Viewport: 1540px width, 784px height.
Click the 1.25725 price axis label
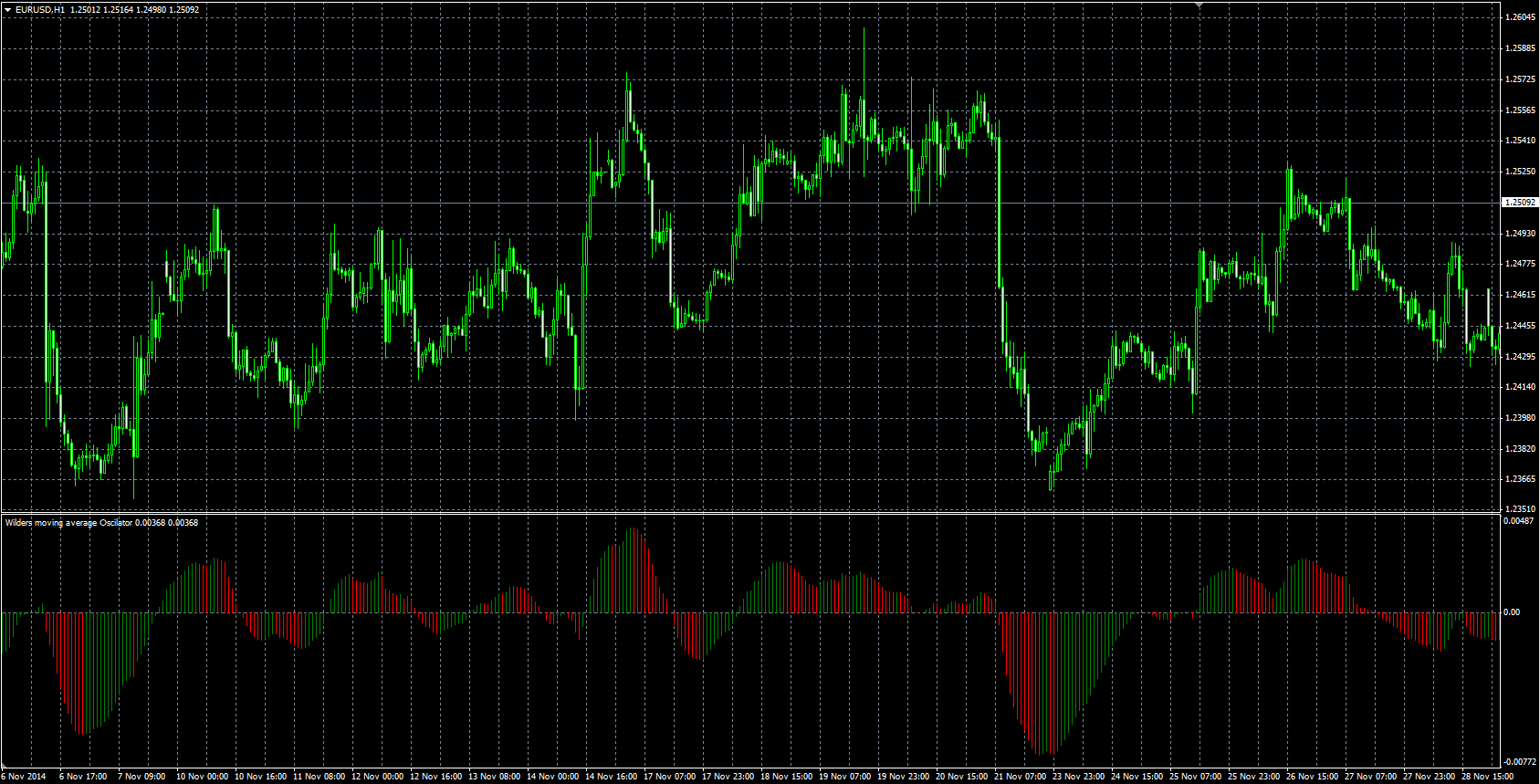point(1520,79)
